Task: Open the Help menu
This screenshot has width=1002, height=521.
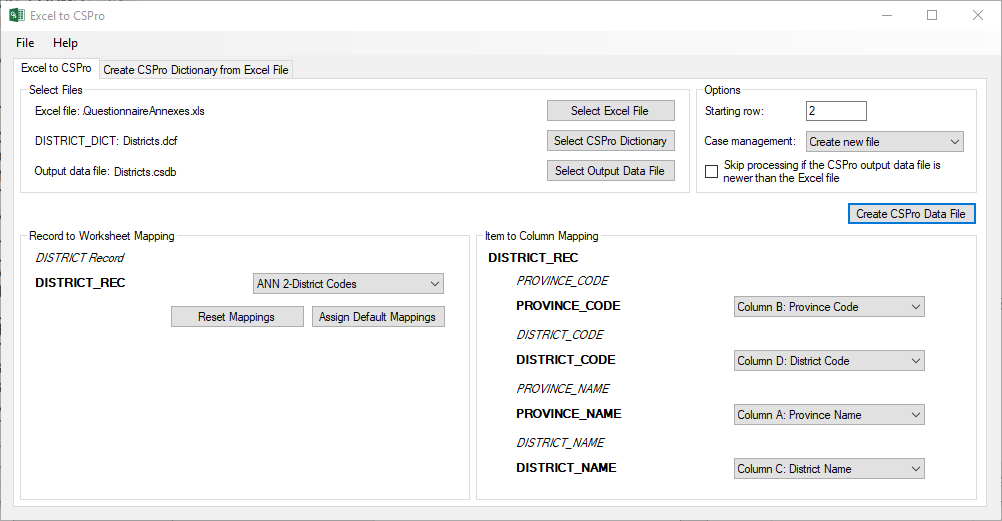Action: (65, 43)
